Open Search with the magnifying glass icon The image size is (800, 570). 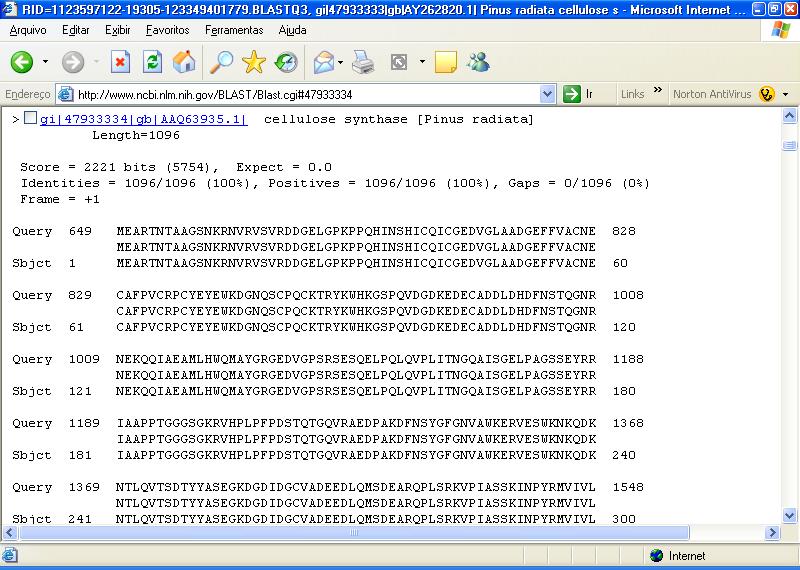tap(222, 62)
